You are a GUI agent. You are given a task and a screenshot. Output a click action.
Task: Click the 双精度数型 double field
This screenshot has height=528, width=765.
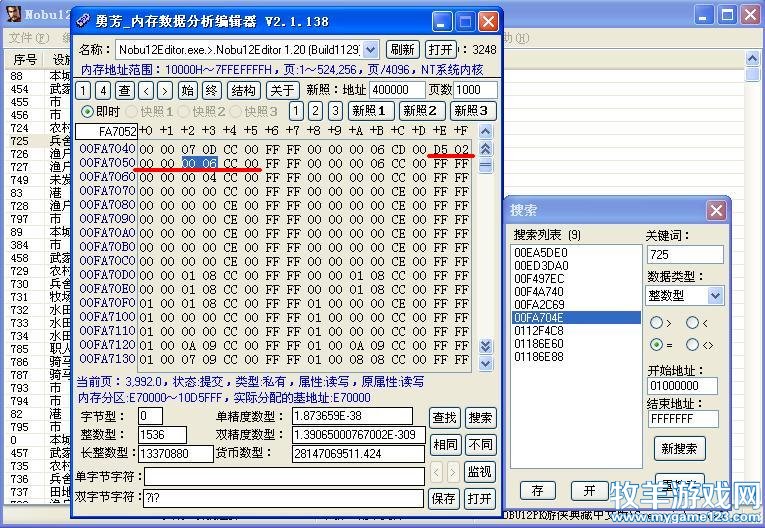coord(359,435)
